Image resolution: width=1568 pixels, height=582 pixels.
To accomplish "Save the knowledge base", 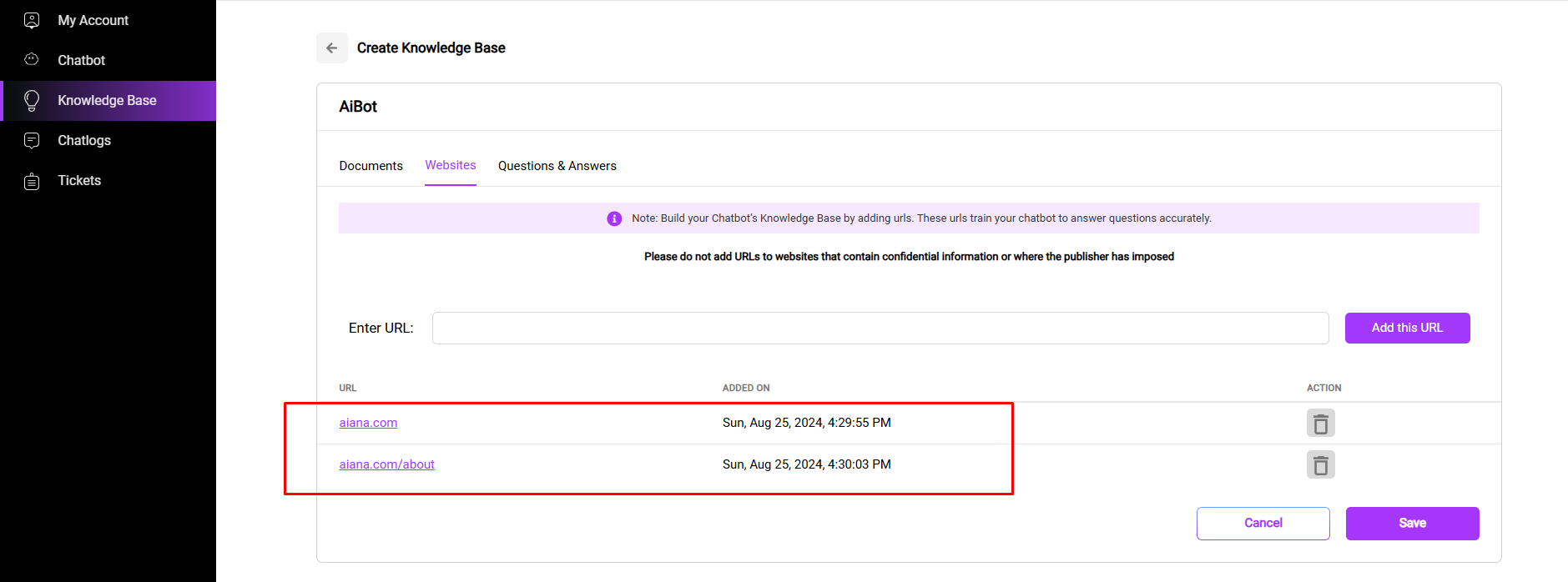I will pyautogui.click(x=1413, y=523).
